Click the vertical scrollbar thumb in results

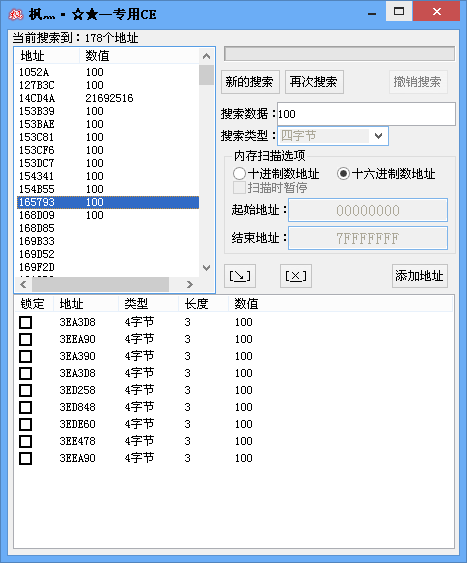click(x=206, y=75)
